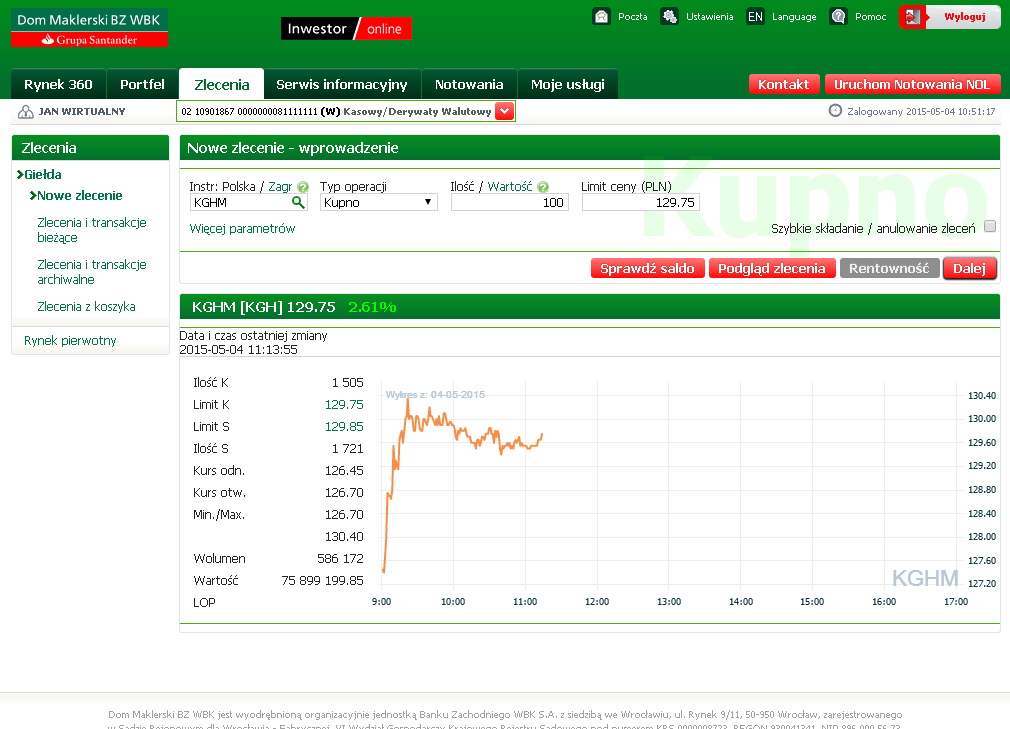Image resolution: width=1010 pixels, height=729 pixels.
Task: Click the EN language icon
Action: point(755,17)
